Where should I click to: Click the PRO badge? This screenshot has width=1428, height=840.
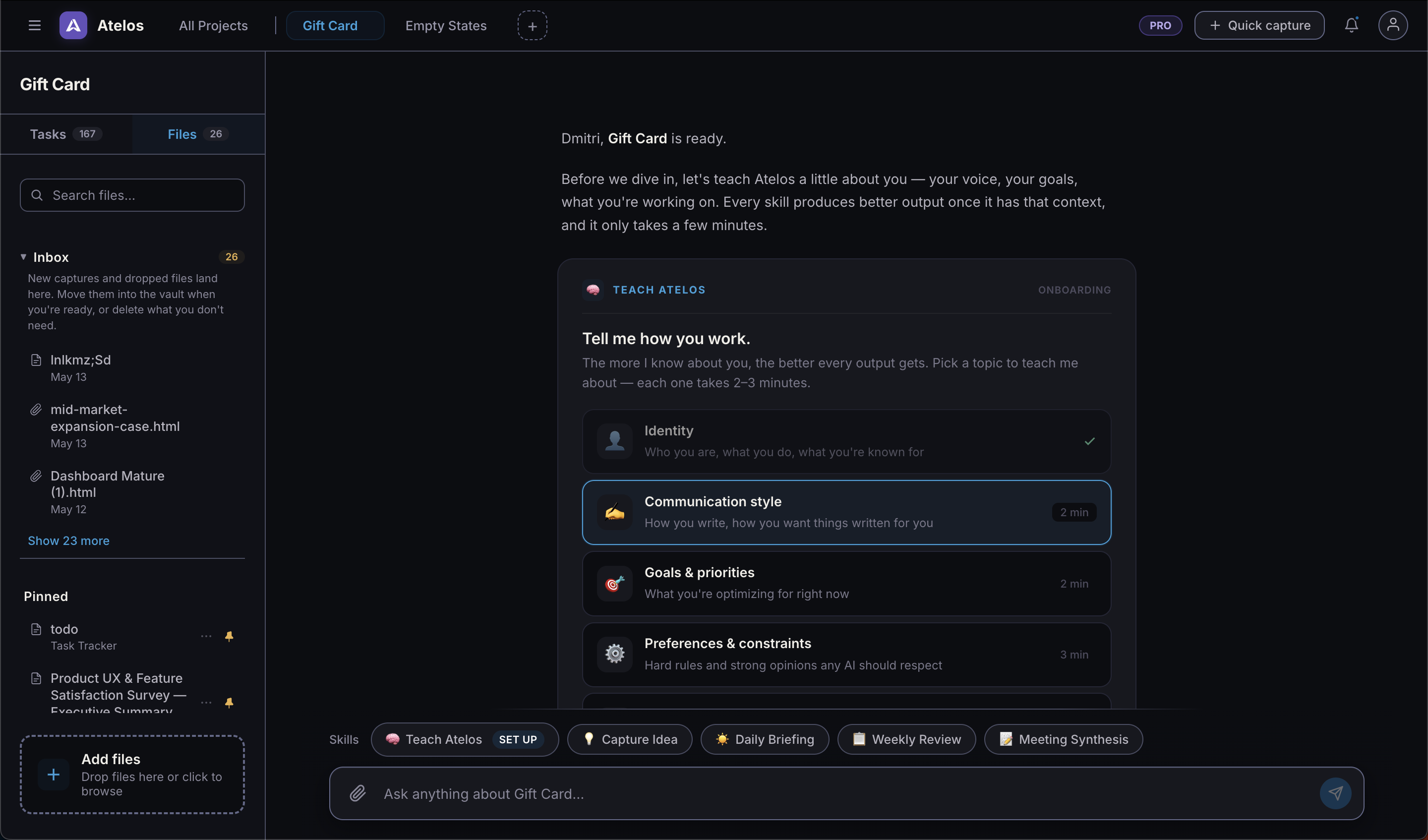1160,25
